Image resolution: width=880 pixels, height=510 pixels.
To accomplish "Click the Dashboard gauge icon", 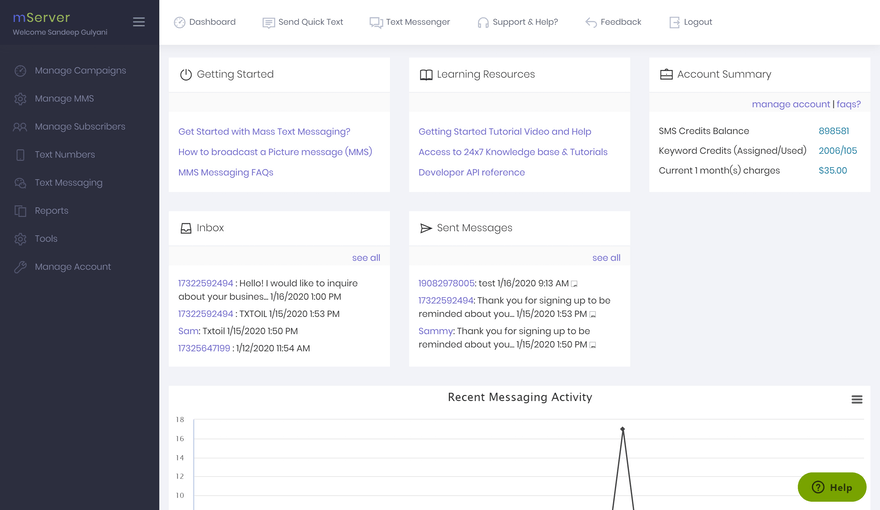I will coord(180,22).
